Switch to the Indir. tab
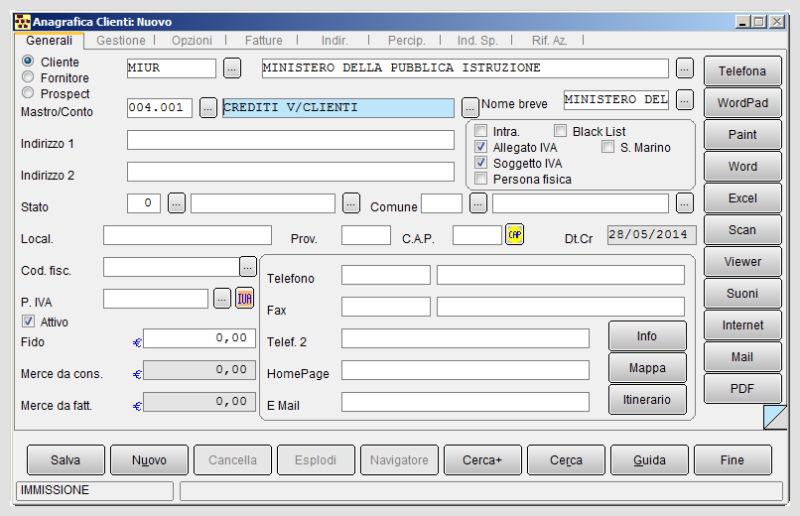The image size is (800, 516). point(334,40)
